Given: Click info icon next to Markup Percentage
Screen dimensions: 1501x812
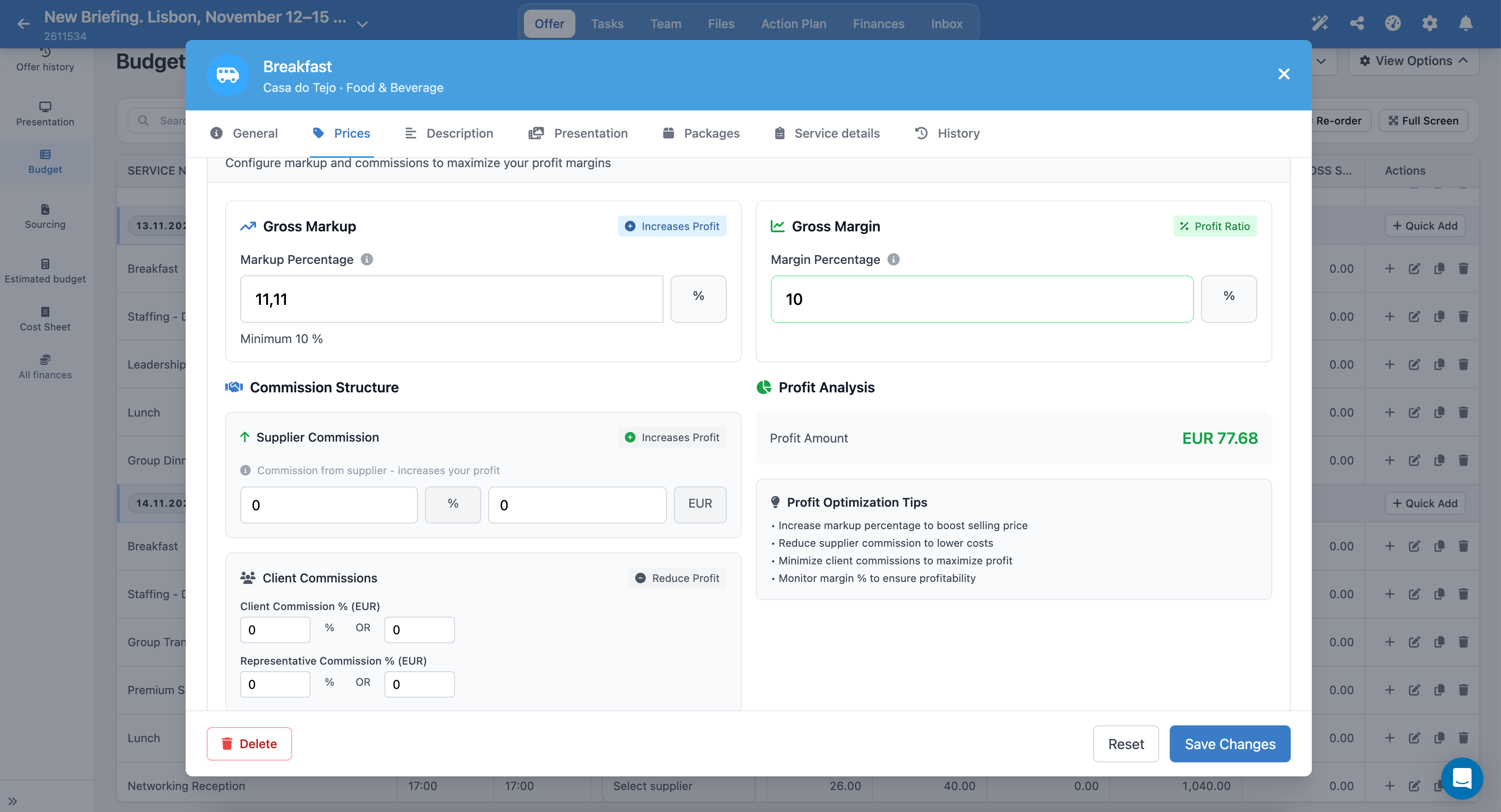Looking at the screenshot, I should pyautogui.click(x=366, y=259).
